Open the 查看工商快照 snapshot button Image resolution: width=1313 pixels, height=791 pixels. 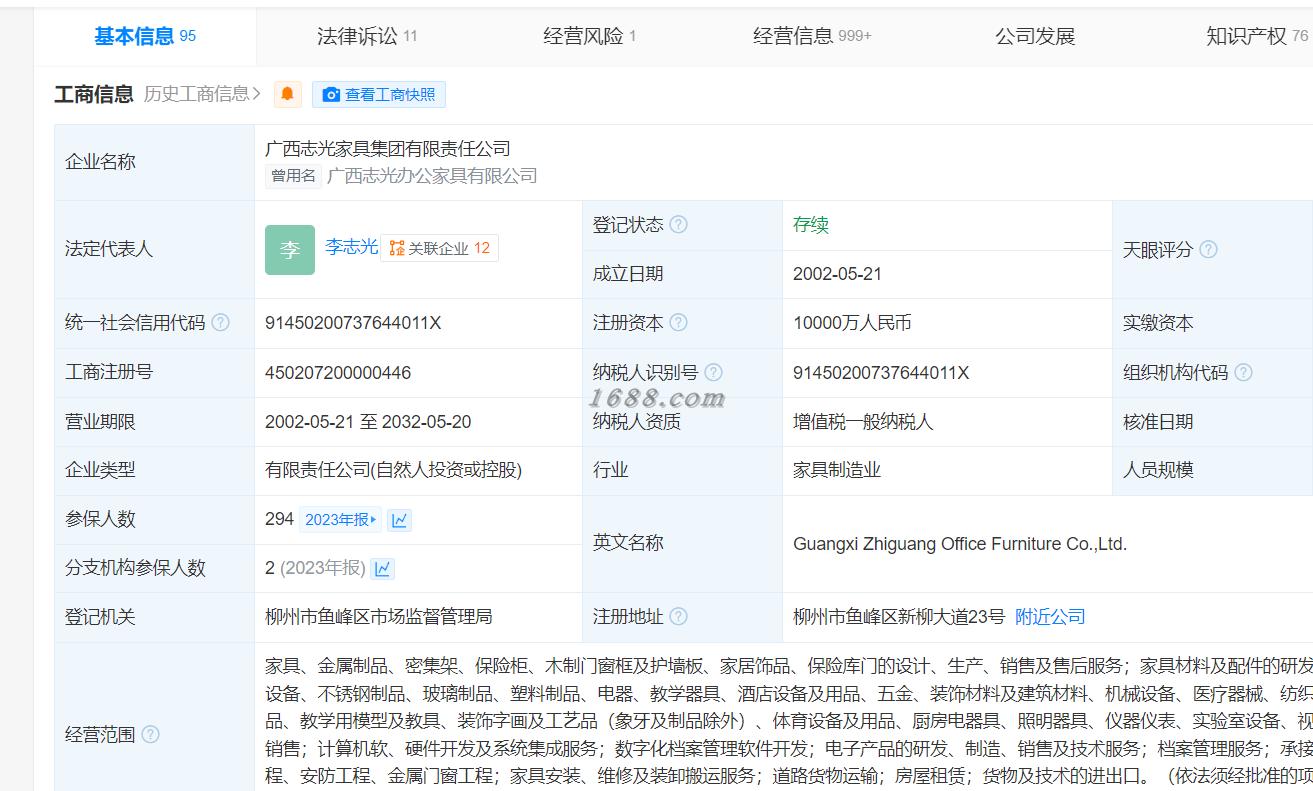point(379,94)
